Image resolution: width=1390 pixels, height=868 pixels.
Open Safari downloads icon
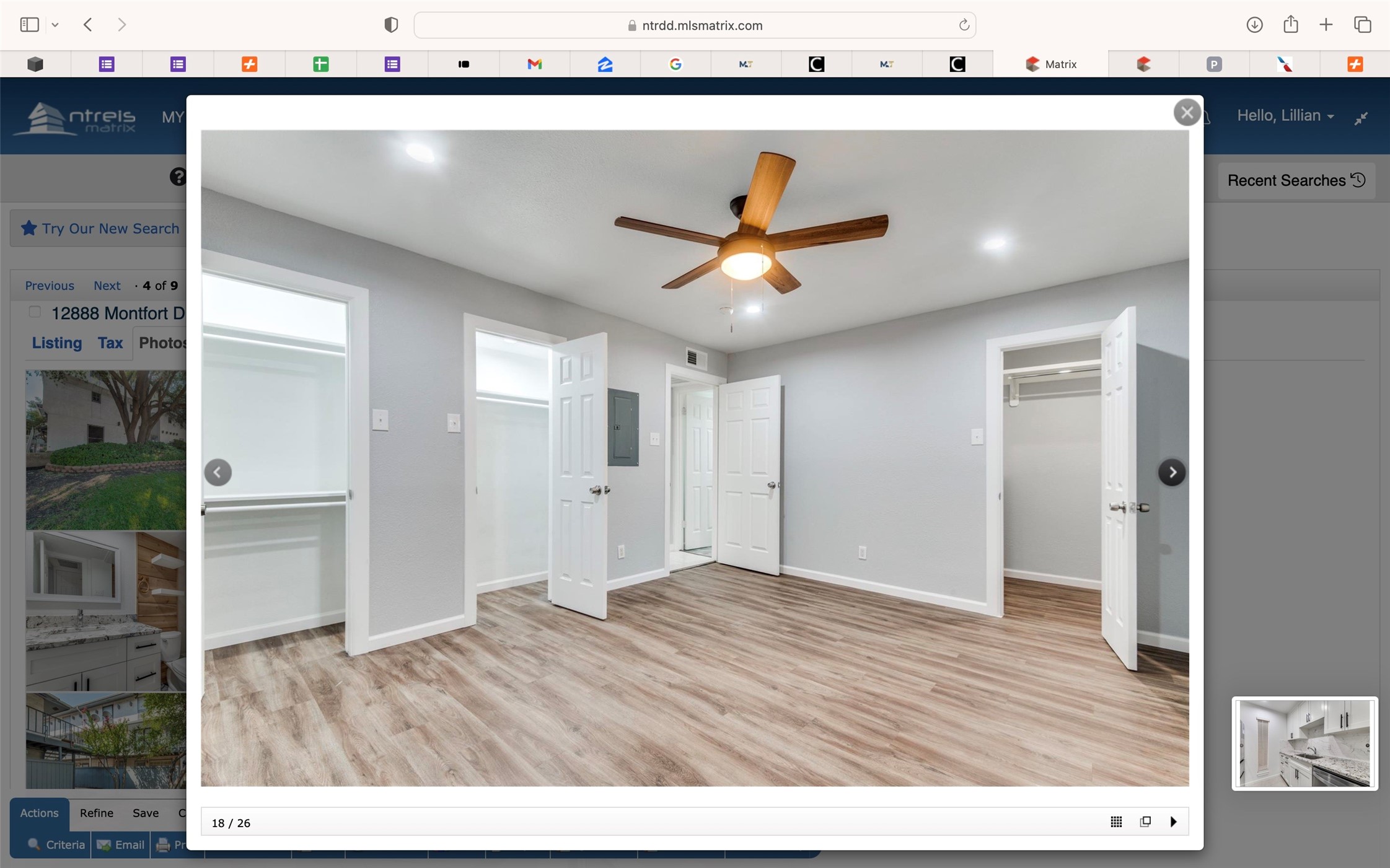(x=1254, y=25)
